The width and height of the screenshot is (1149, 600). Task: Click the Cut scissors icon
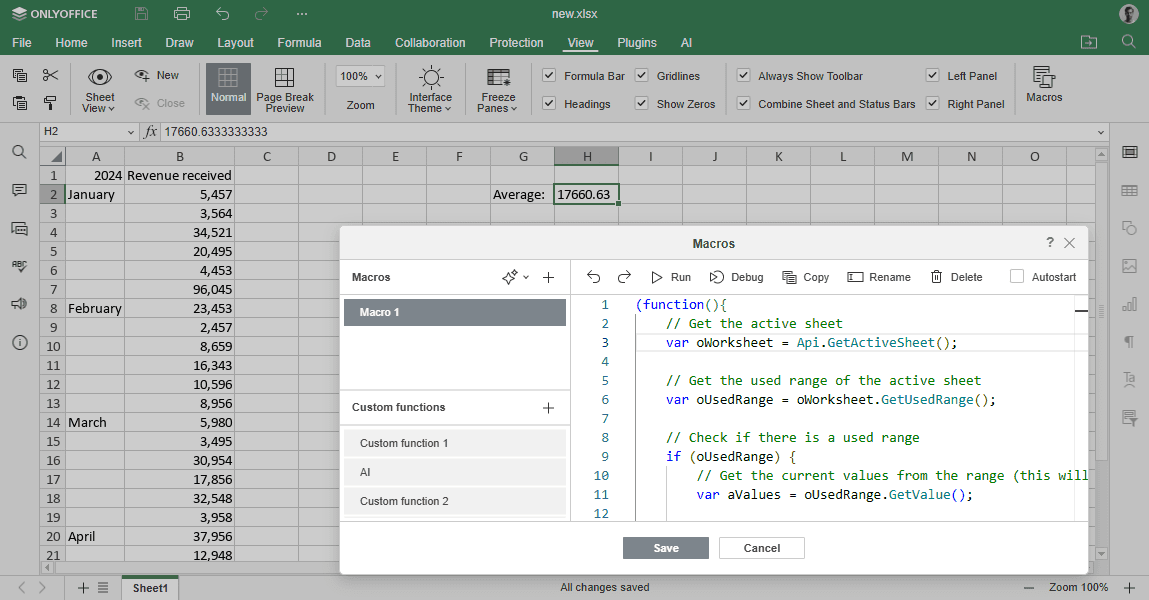50,75
